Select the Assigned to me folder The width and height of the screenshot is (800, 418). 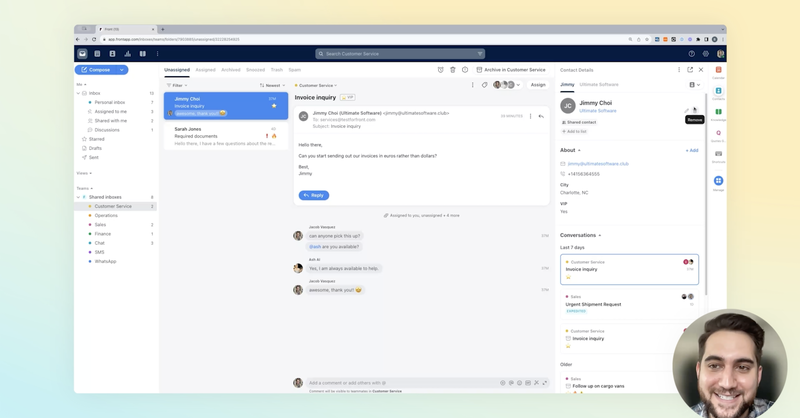pyautogui.click(x=110, y=112)
